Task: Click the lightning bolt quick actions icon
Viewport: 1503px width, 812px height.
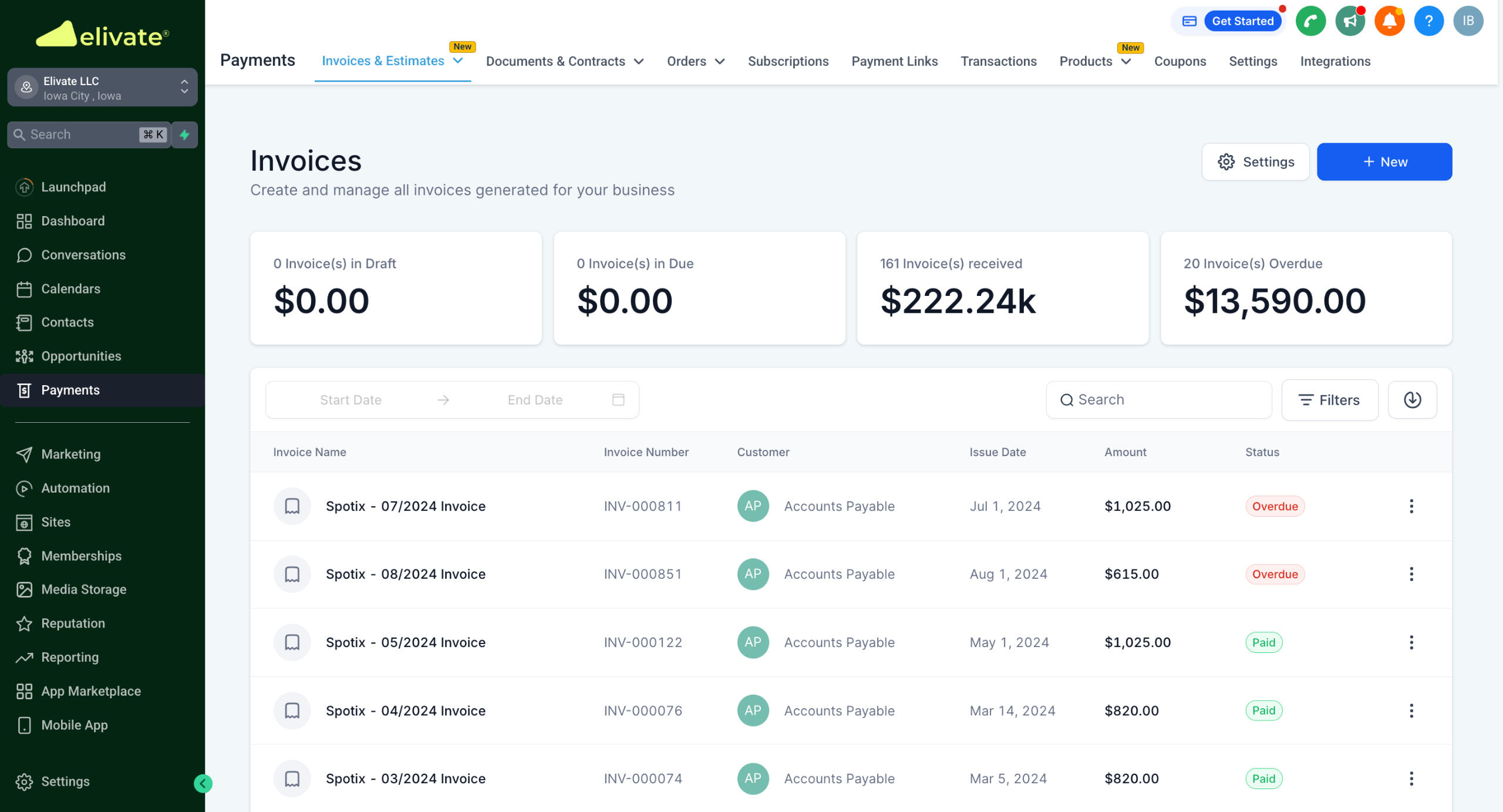Action: pyautogui.click(x=184, y=134)
